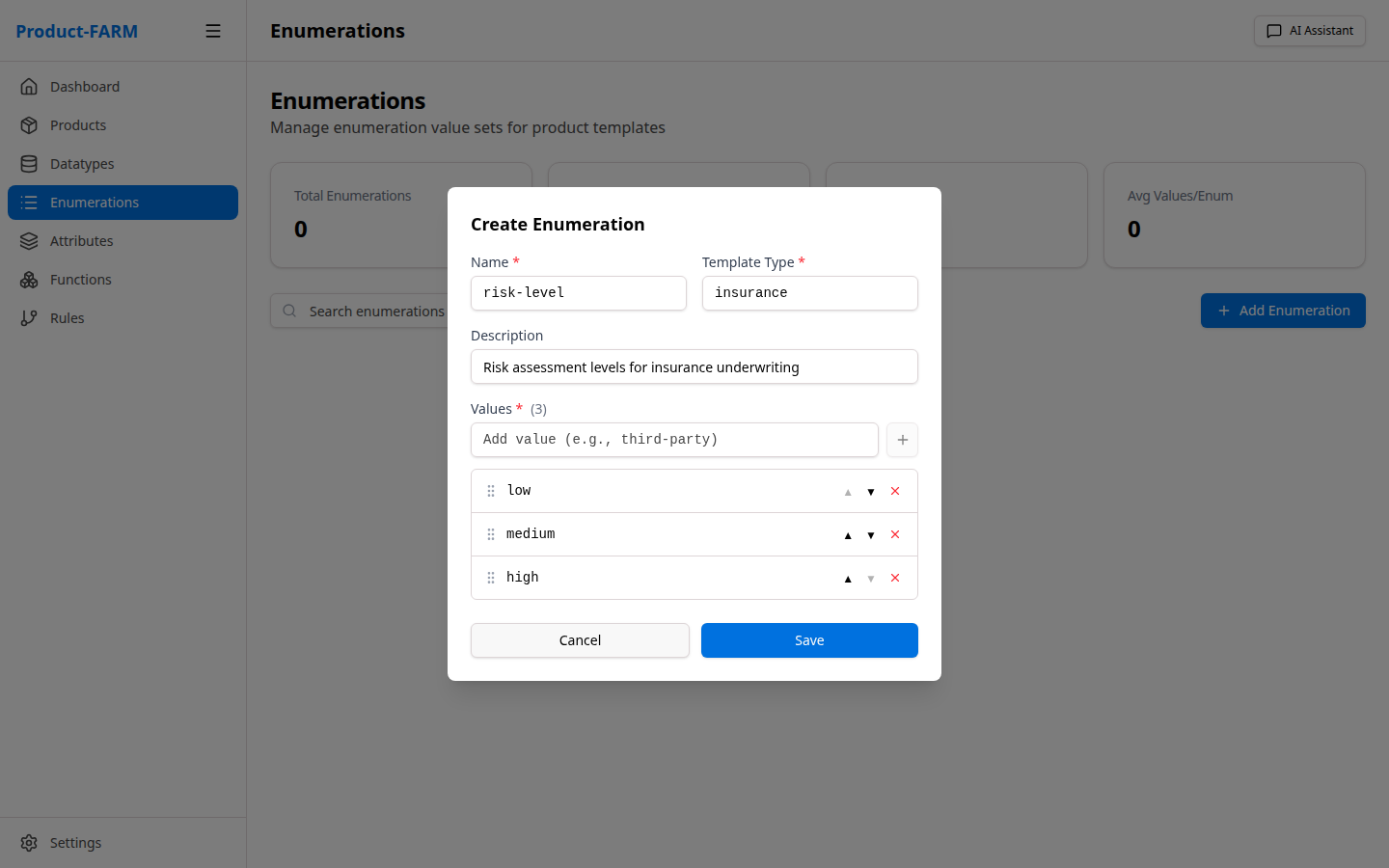
Task: Focus the Description text field
Action: pyautogui.click(x=694, y=366)
